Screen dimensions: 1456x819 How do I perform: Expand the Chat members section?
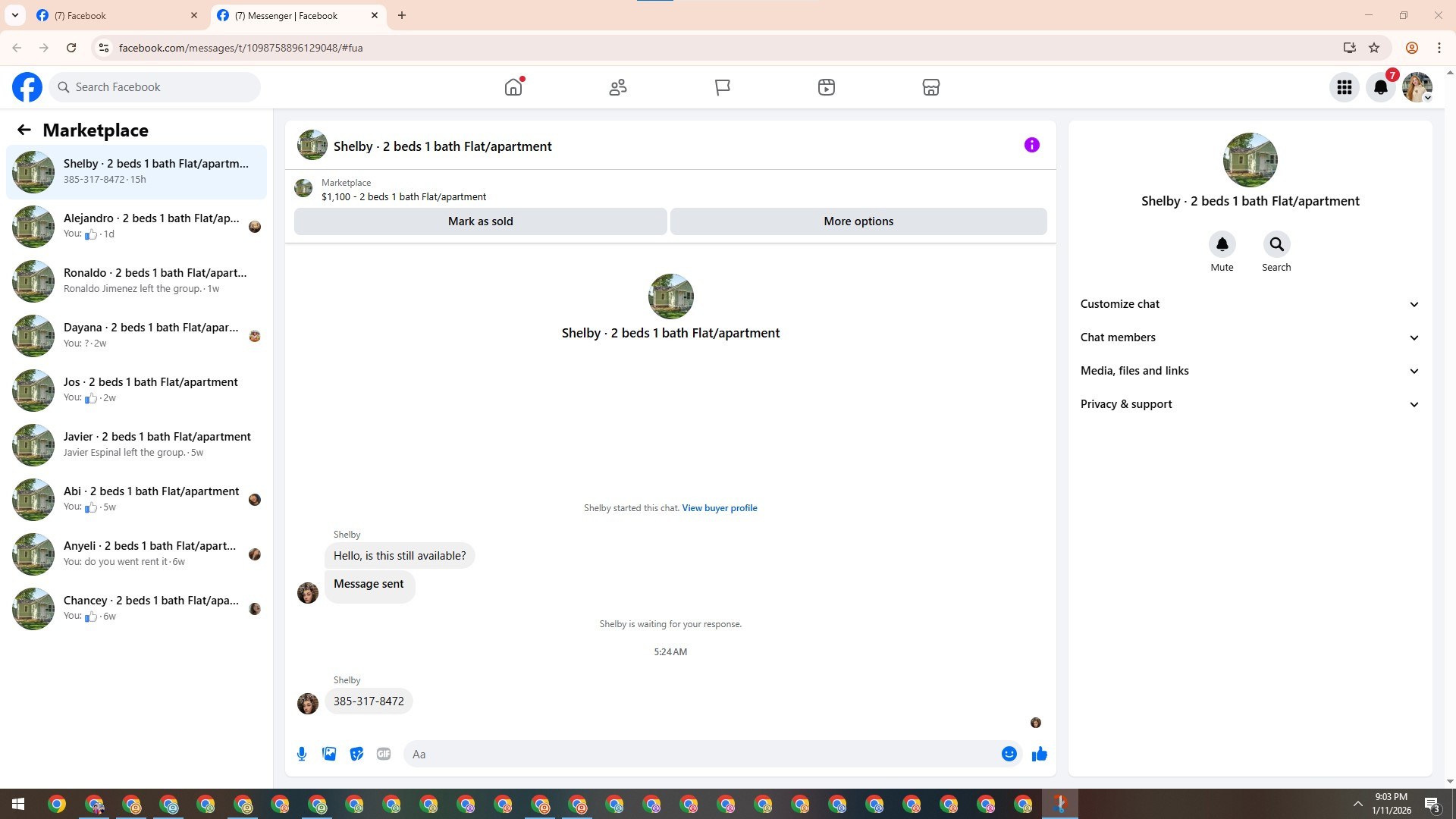pyautogui.click(x=1250, y=337)
